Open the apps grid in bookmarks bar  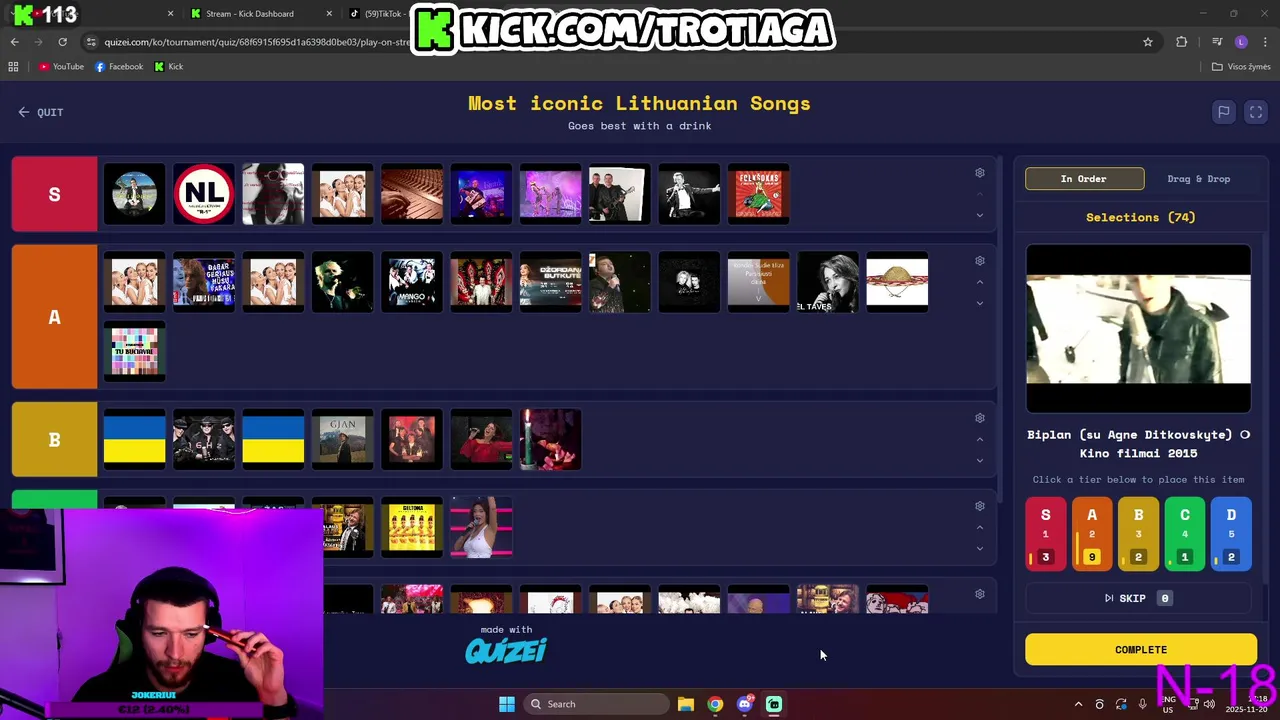13,67
